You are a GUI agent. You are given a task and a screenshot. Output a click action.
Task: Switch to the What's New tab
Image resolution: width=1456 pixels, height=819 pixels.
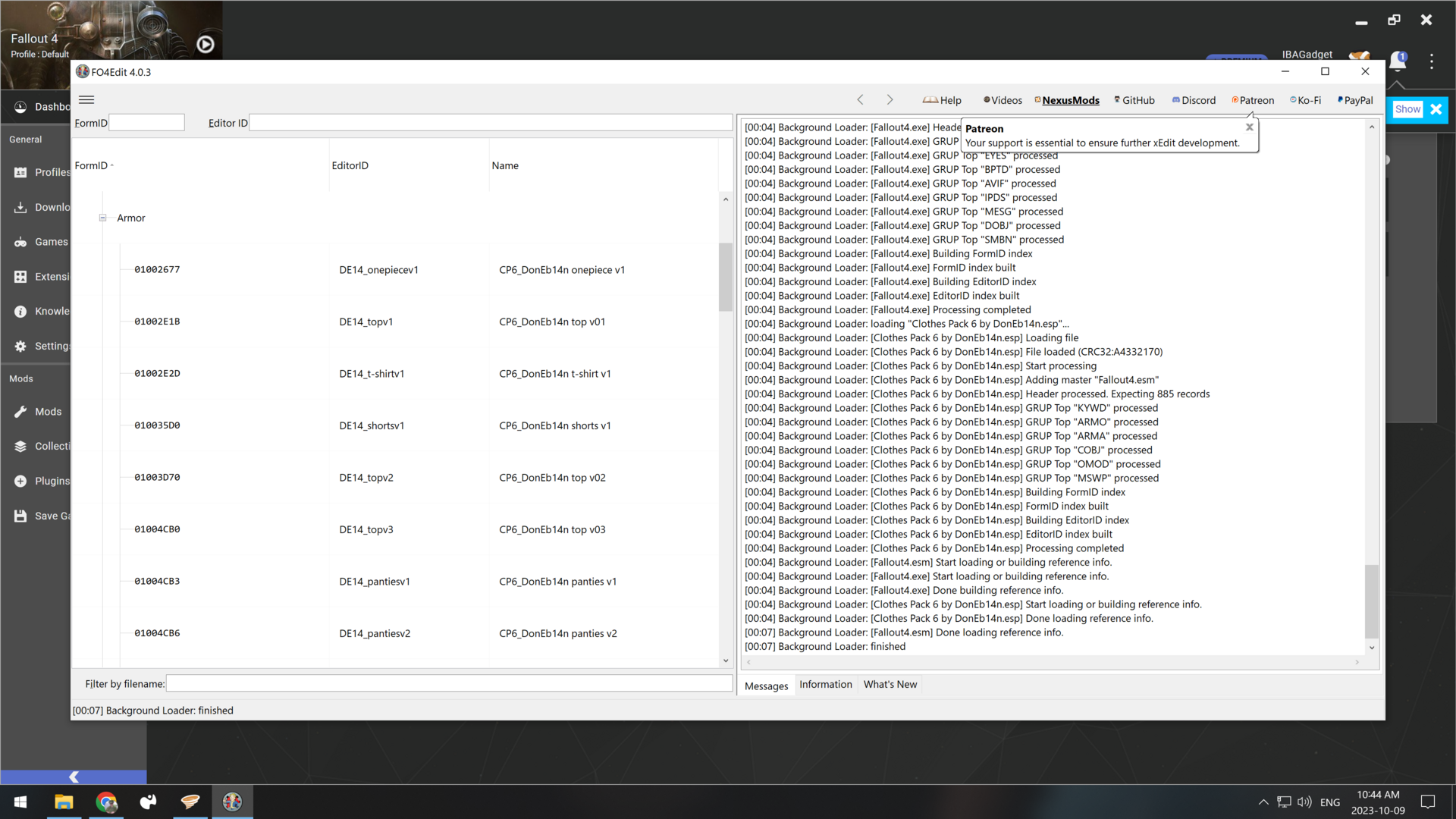point(890,684)
